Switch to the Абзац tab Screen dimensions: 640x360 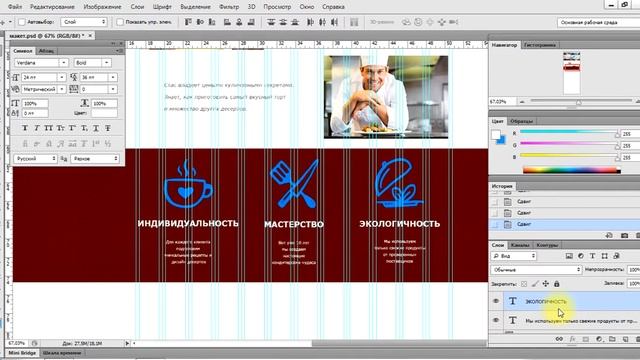click(x=46, y=51)
